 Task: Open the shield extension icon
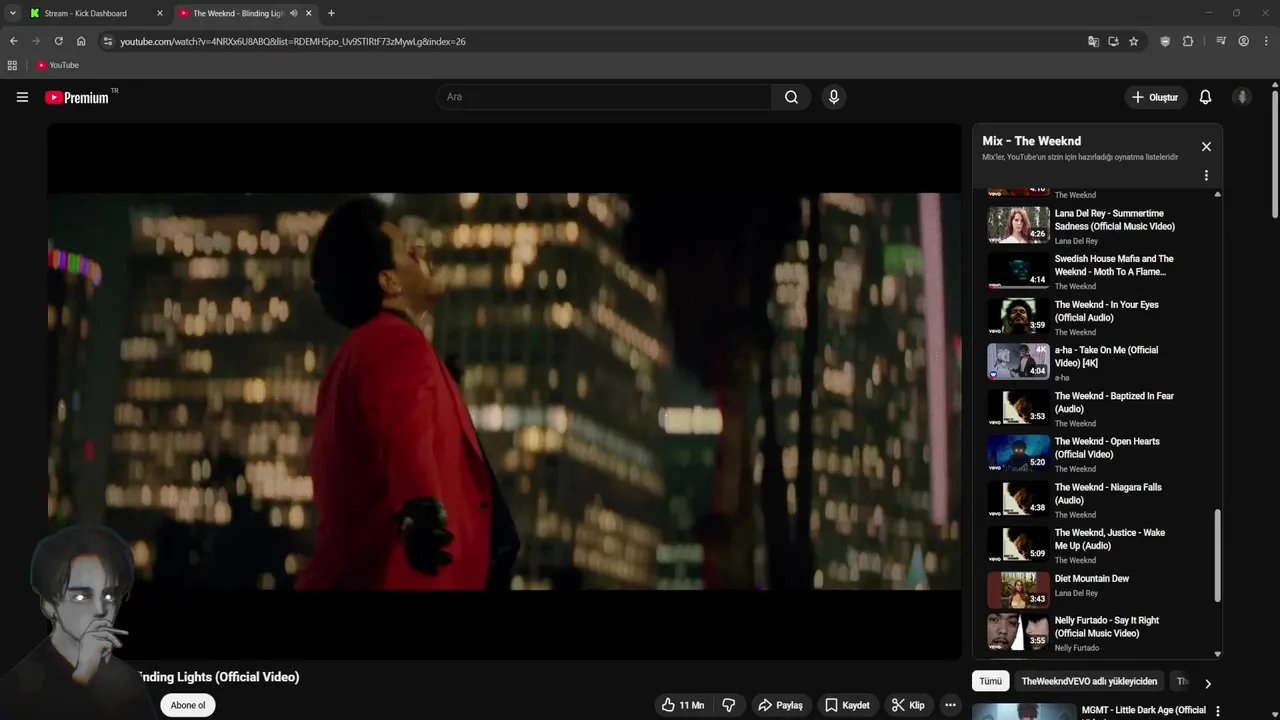tap(1165, 41)
